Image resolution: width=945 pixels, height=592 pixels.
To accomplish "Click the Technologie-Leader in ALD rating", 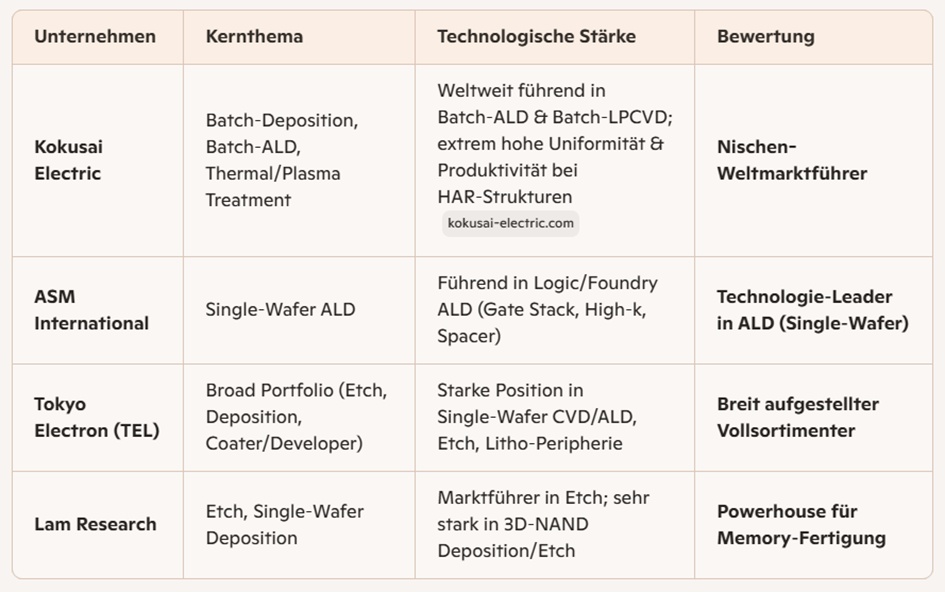I will (812, 310).
